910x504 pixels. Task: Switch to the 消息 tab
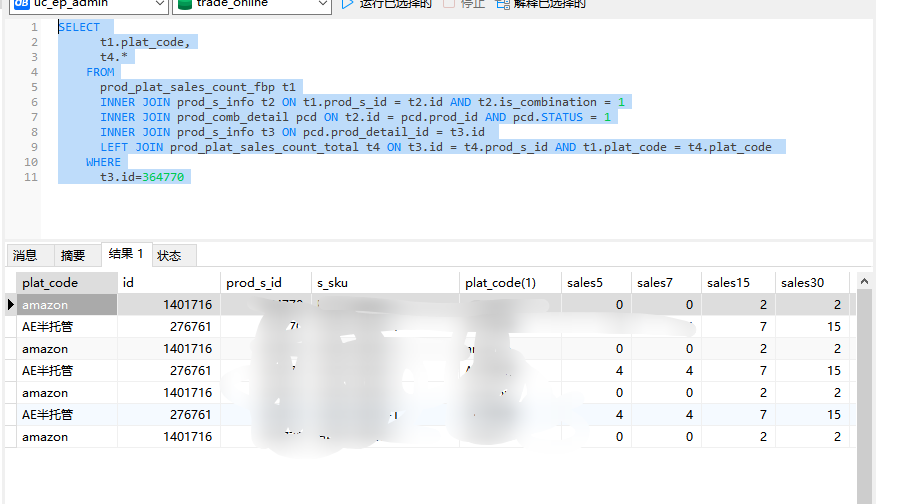(25, 256)
